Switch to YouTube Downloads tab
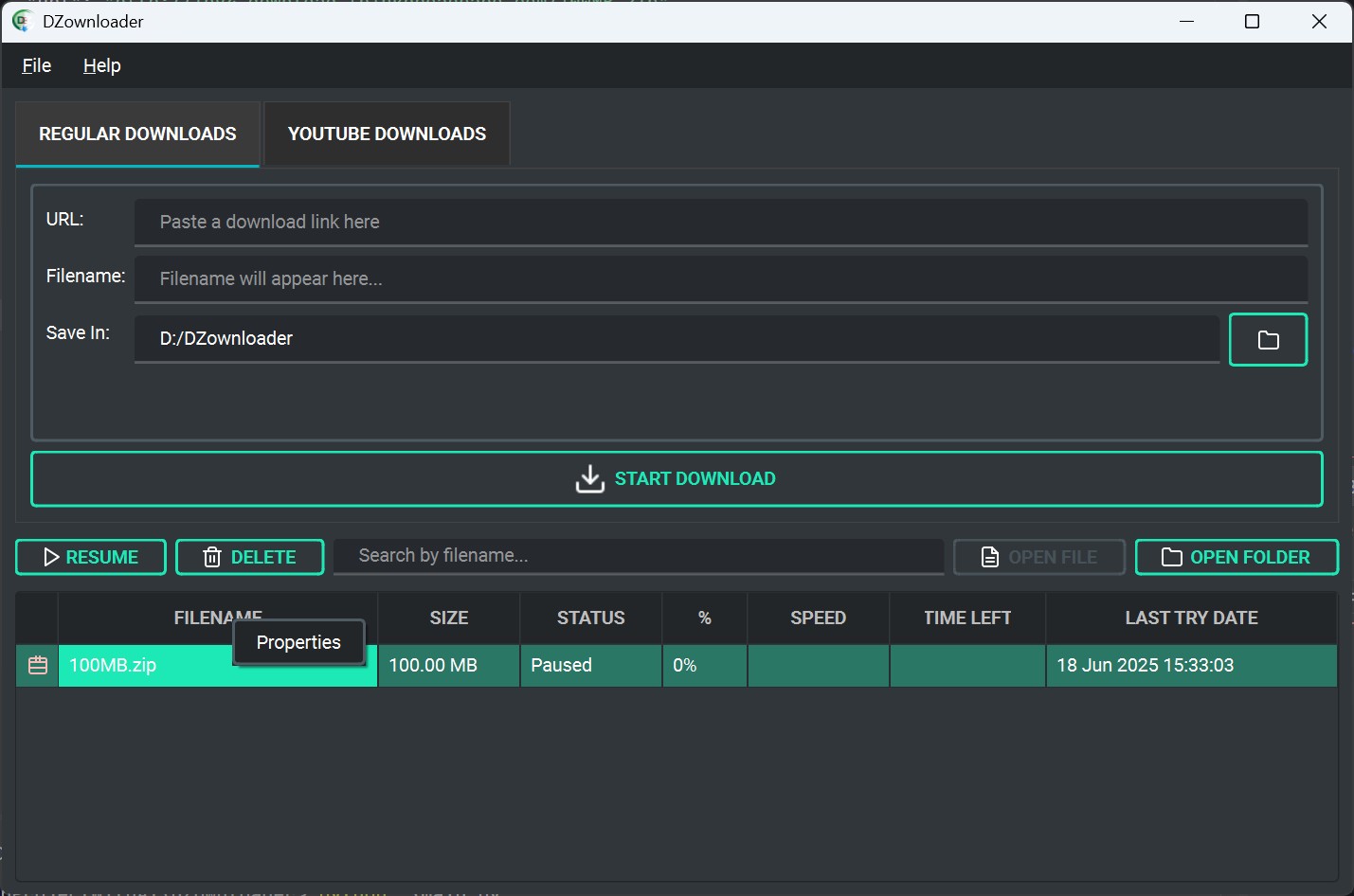1354x896 pixels. (387, 134)
